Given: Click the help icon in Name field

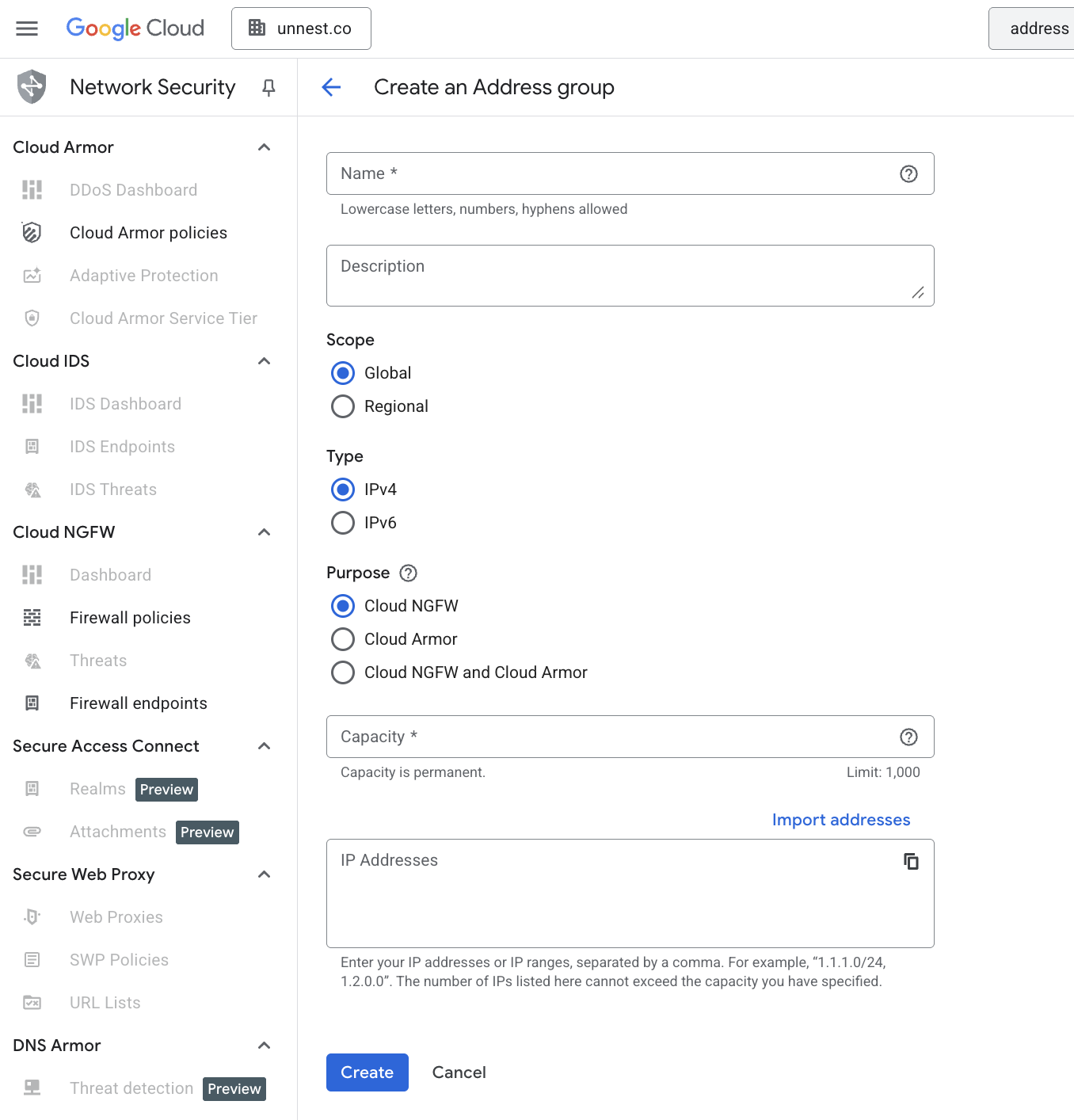Looking at the screenshot, I should pyautogui.click(x=908, y=174).
